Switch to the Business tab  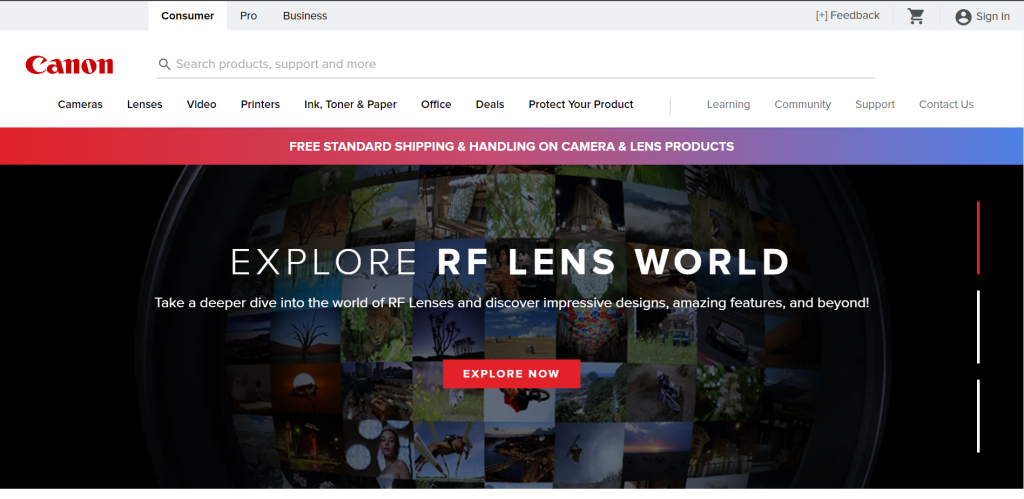point(305,16)
